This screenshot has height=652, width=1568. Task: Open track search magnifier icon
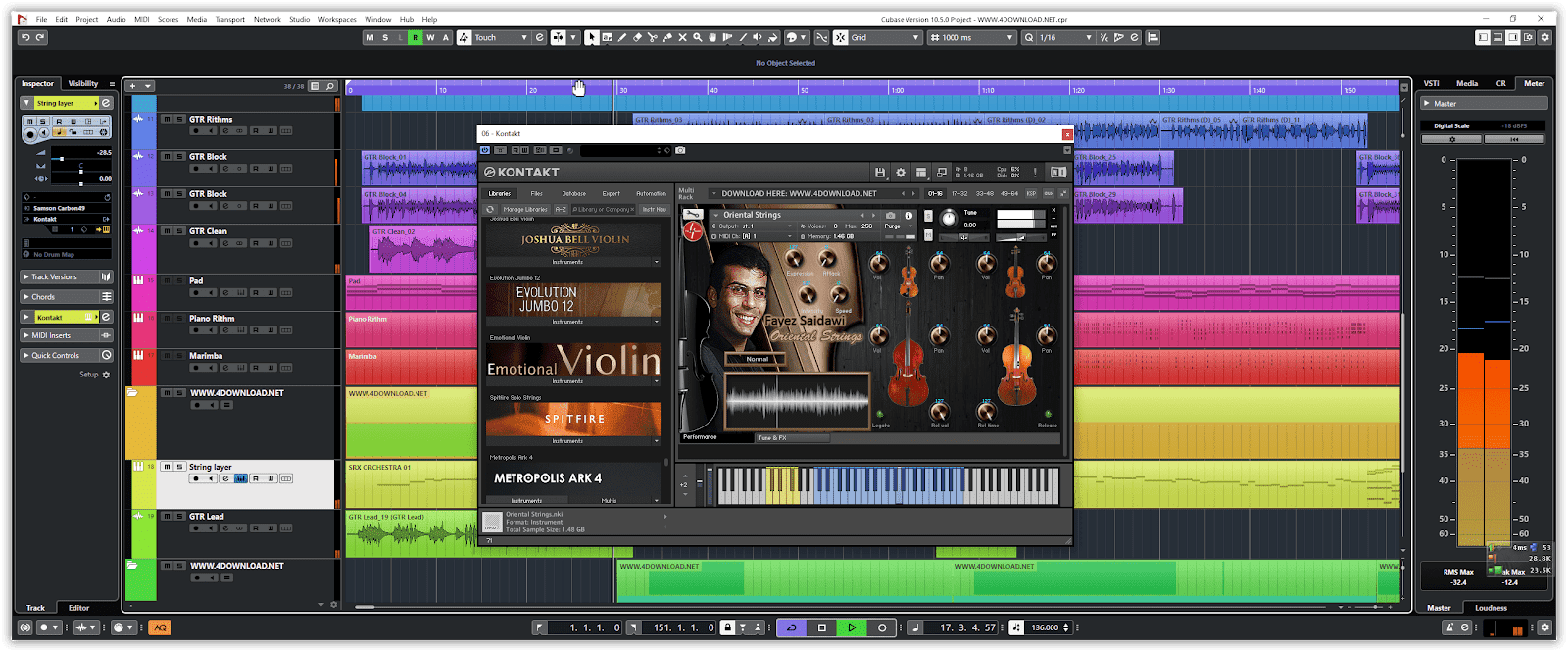pyautogui.click(x=330, y=86)
